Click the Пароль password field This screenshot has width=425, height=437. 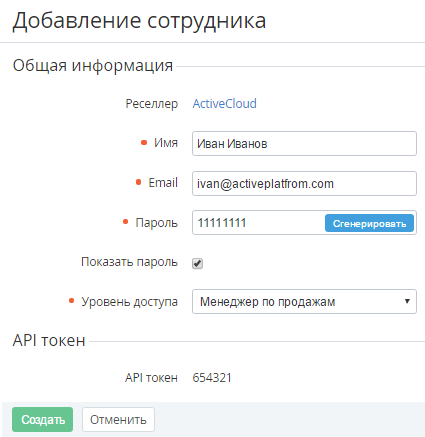click(258, 223)
